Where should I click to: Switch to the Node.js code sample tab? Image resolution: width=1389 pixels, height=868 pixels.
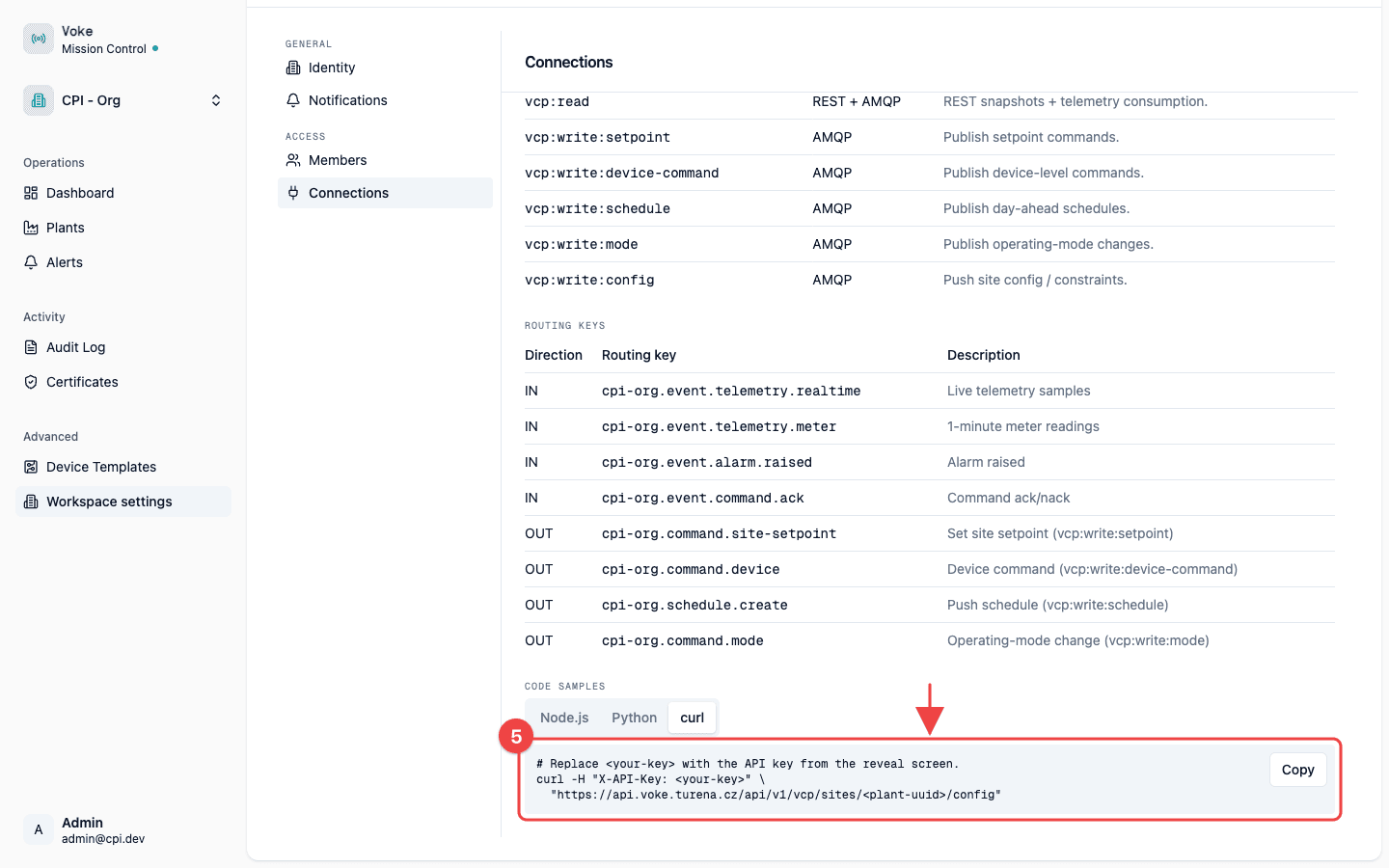point(564,718)
